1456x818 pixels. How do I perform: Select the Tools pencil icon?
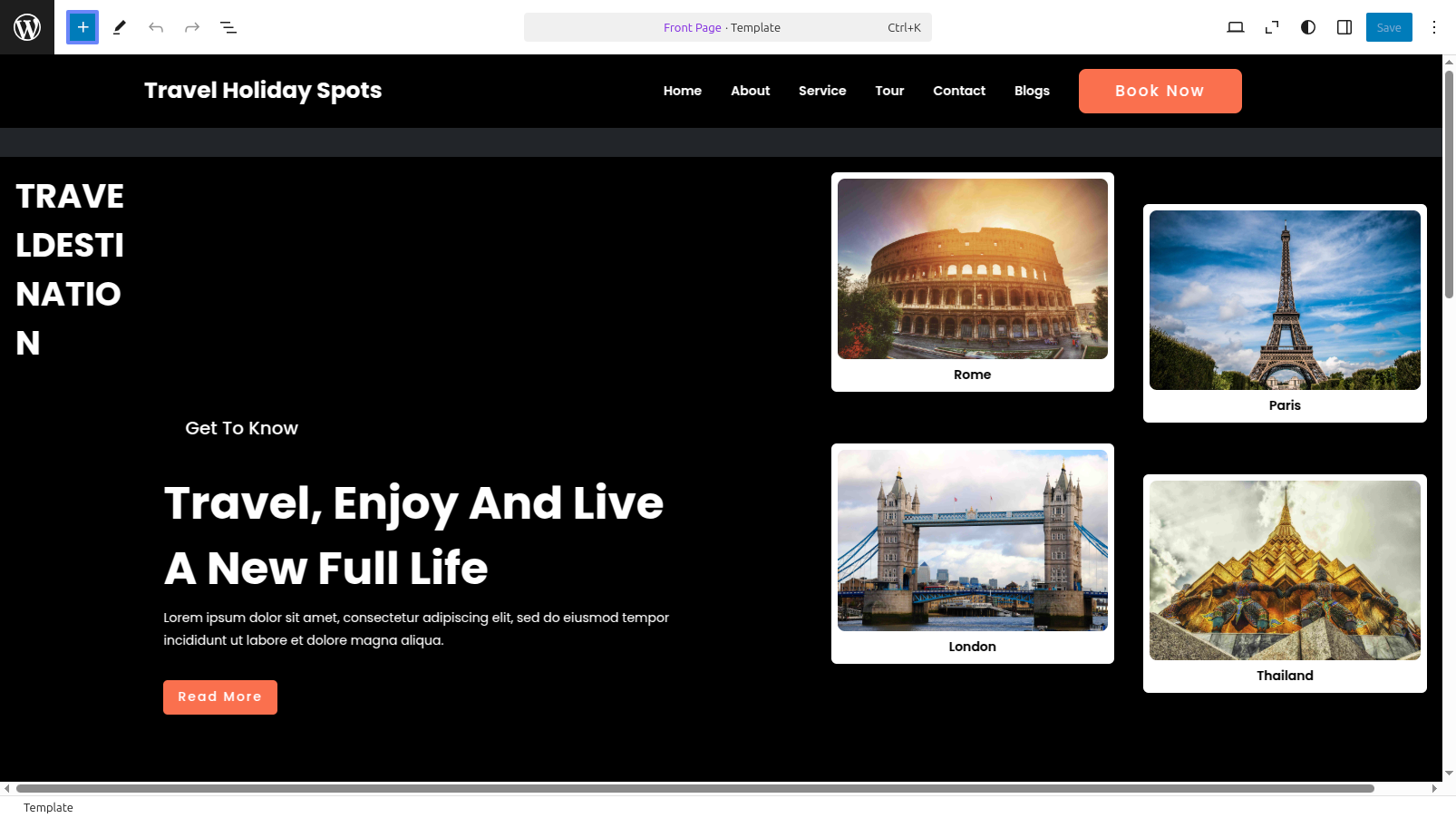(x=119, y=27)
